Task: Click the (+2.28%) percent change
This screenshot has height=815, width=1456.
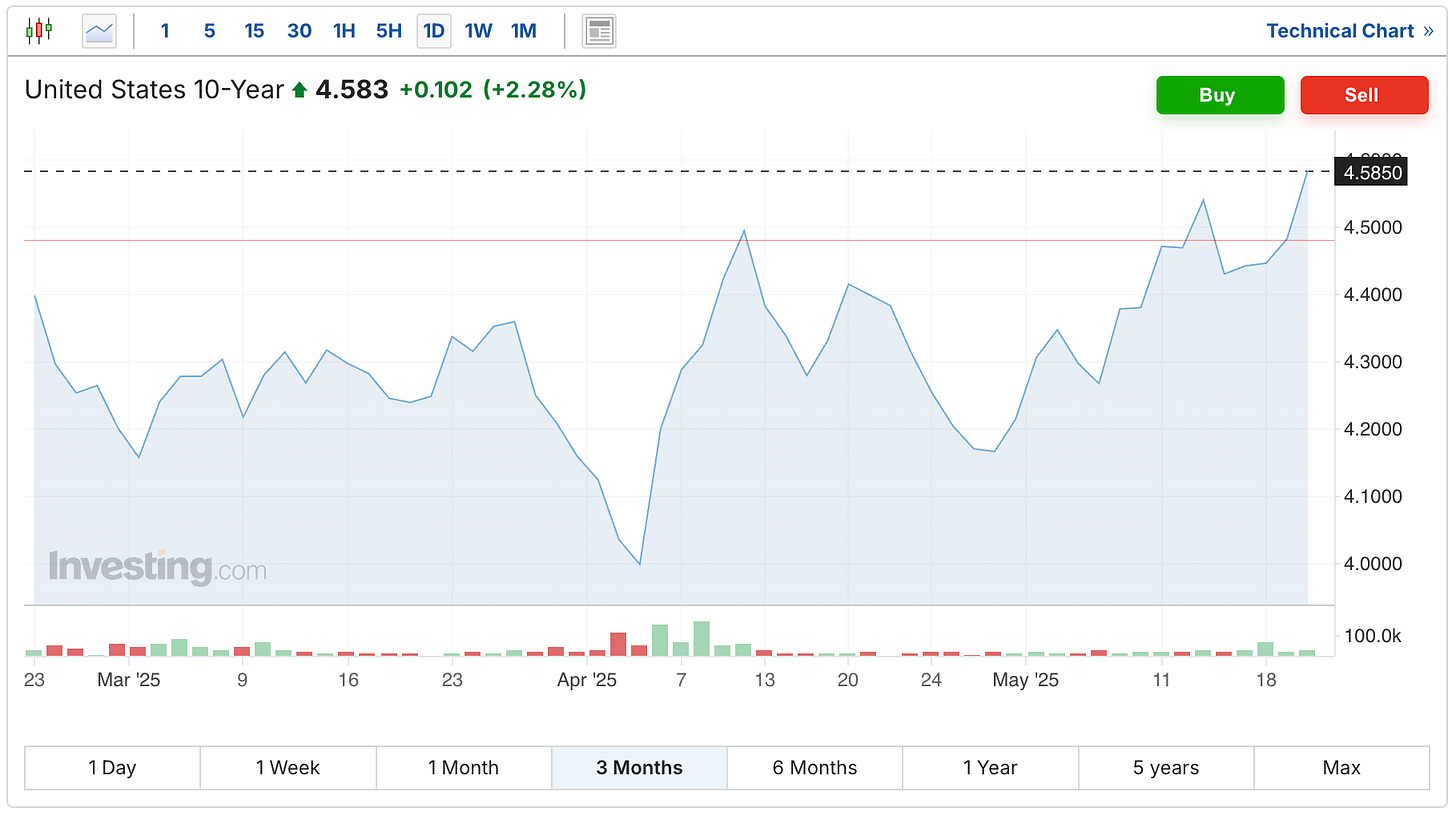Action: coord(534,90)
